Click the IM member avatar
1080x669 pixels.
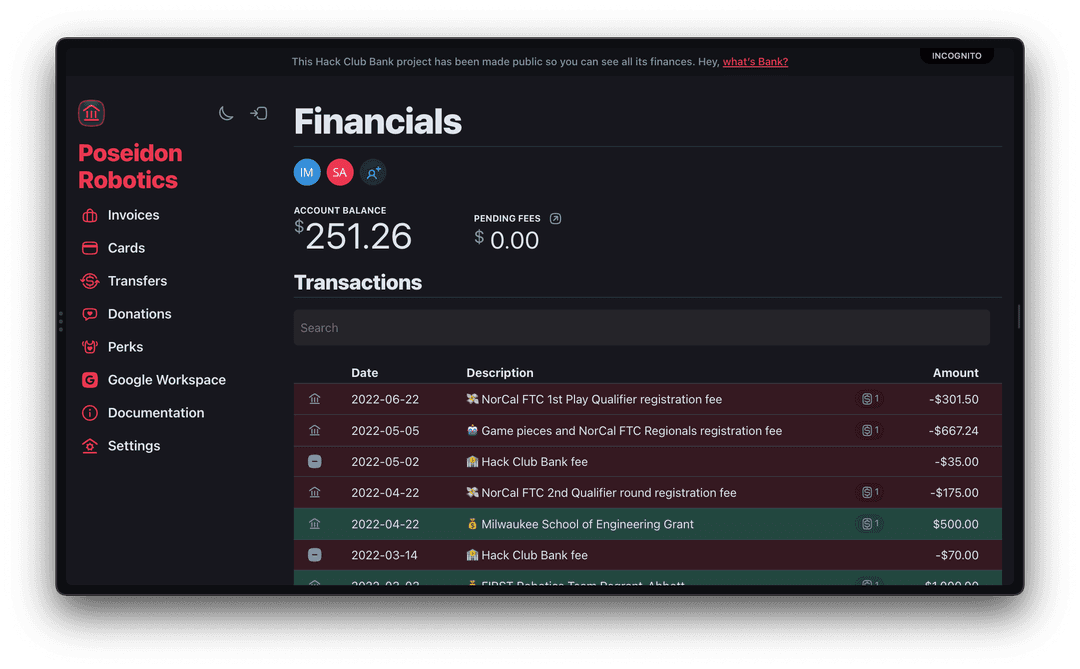click(307, 172)
